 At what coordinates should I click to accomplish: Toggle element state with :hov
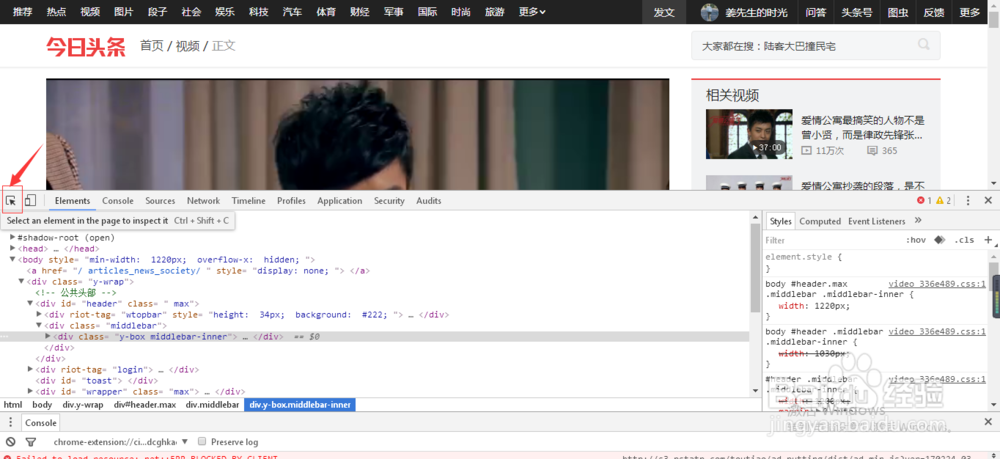click(915, 240)
